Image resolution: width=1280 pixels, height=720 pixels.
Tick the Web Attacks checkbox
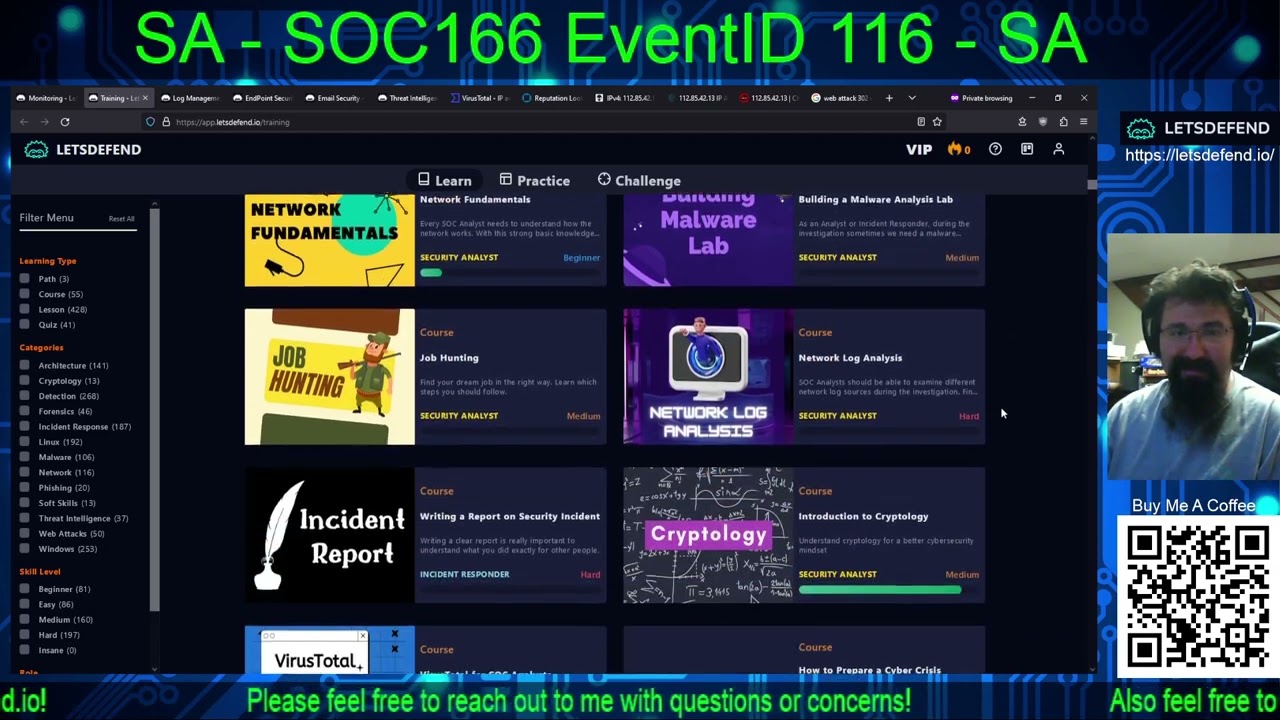point(24,533)
